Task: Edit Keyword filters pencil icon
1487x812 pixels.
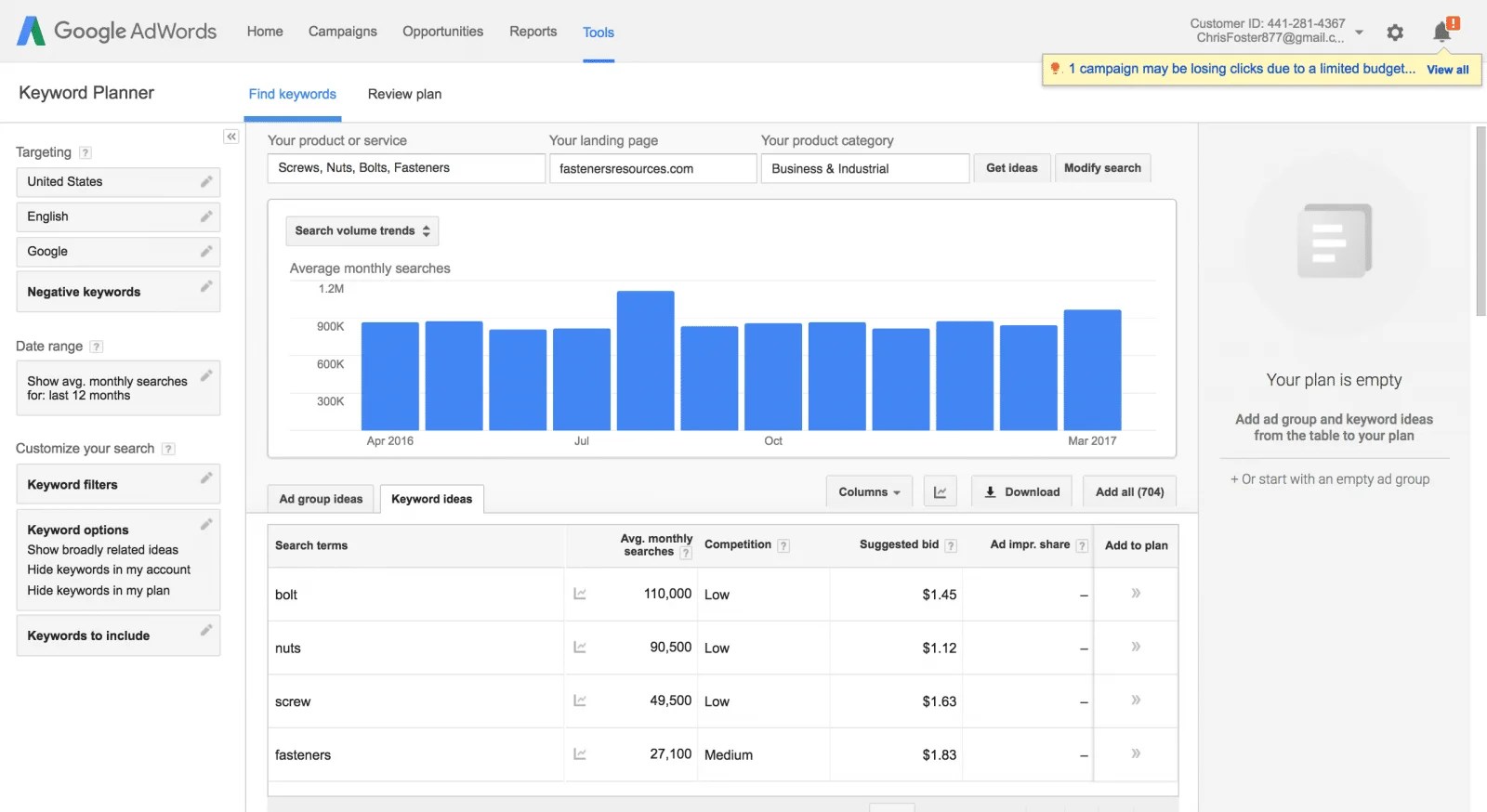Action: (206, 478)
